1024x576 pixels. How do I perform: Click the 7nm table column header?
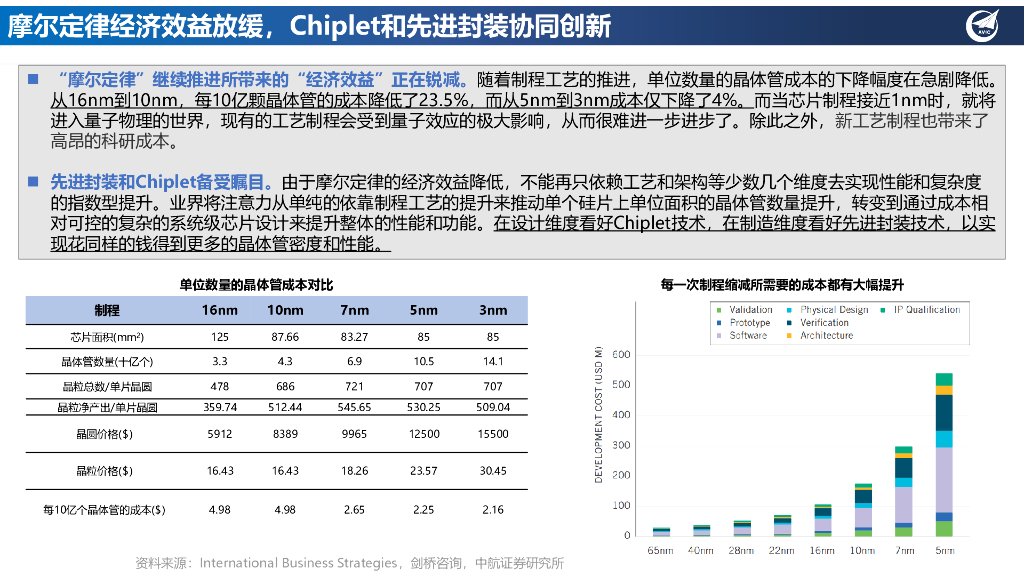pyautogui.click(x=355, y=310)
